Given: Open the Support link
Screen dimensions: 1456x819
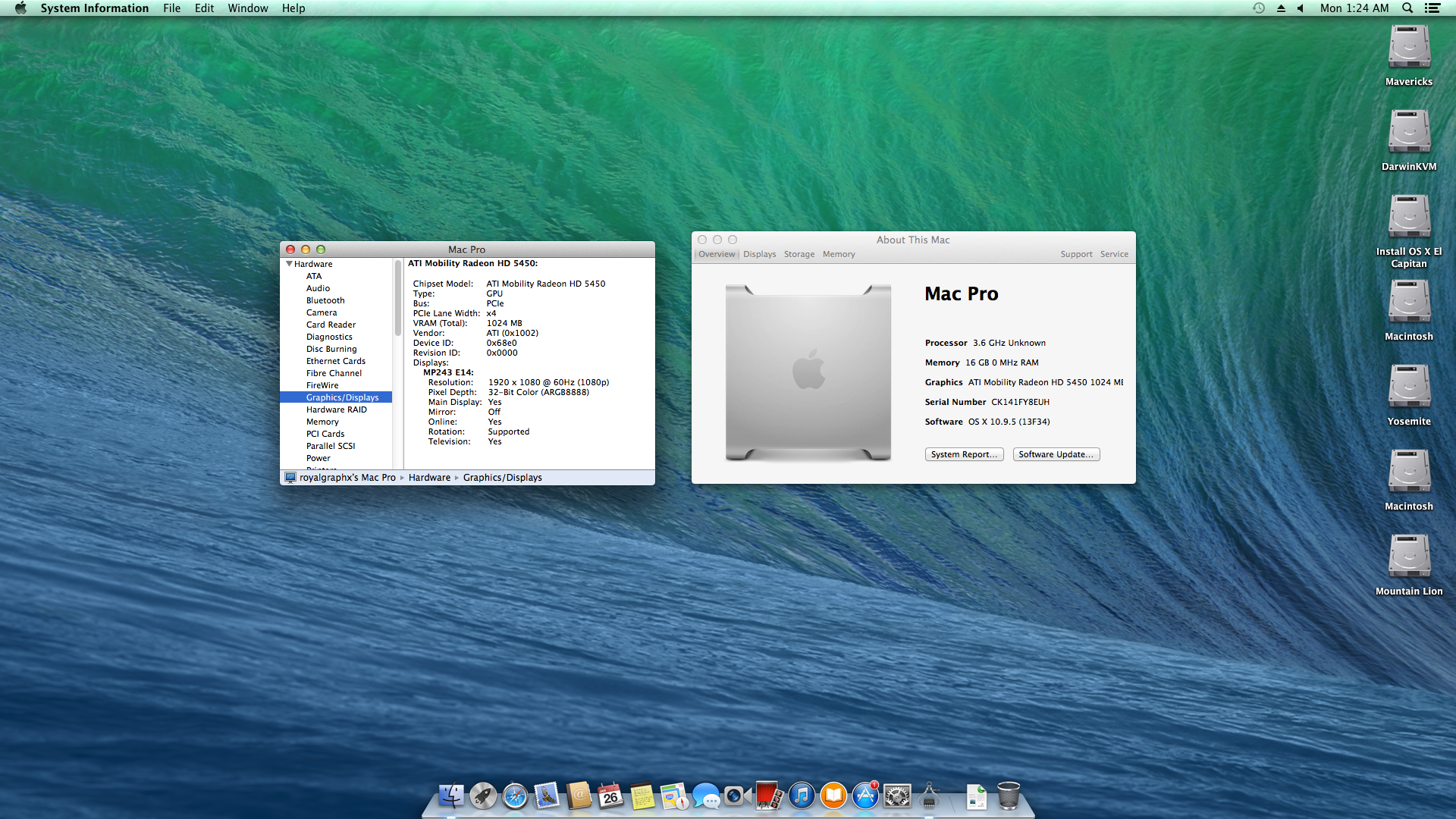Looking at the screenshot, I should pyautogui.click(x=1075, y=254).
